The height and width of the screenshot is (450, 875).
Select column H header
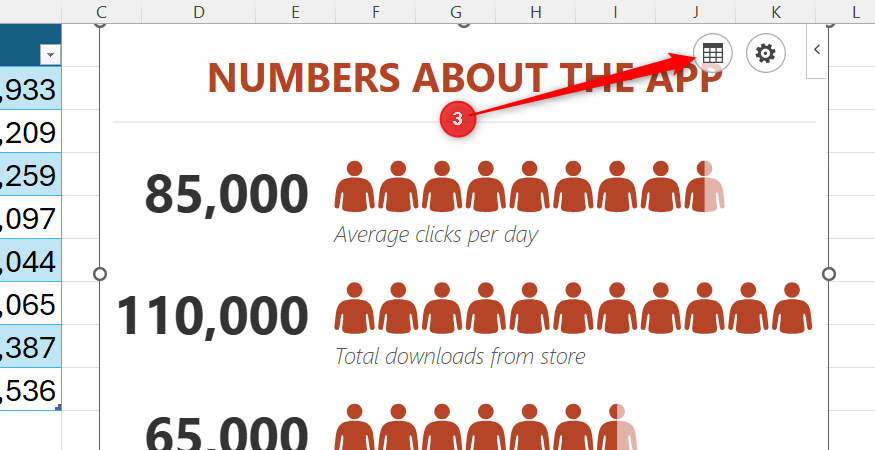pyautogui.click(x=536, y=12)
